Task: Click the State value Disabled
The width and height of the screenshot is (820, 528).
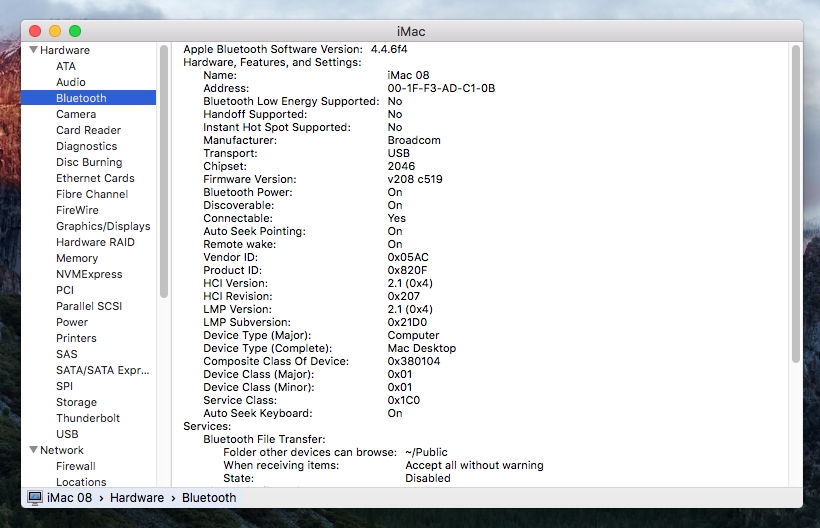Action: [428, 478]
